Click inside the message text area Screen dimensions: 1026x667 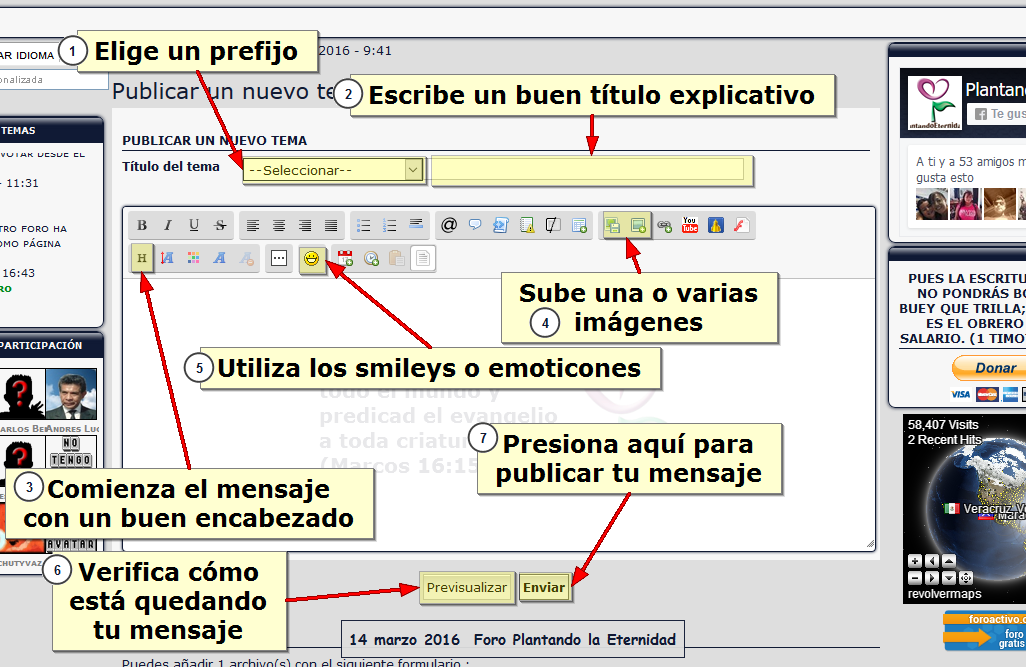click(x=499, y=414)
